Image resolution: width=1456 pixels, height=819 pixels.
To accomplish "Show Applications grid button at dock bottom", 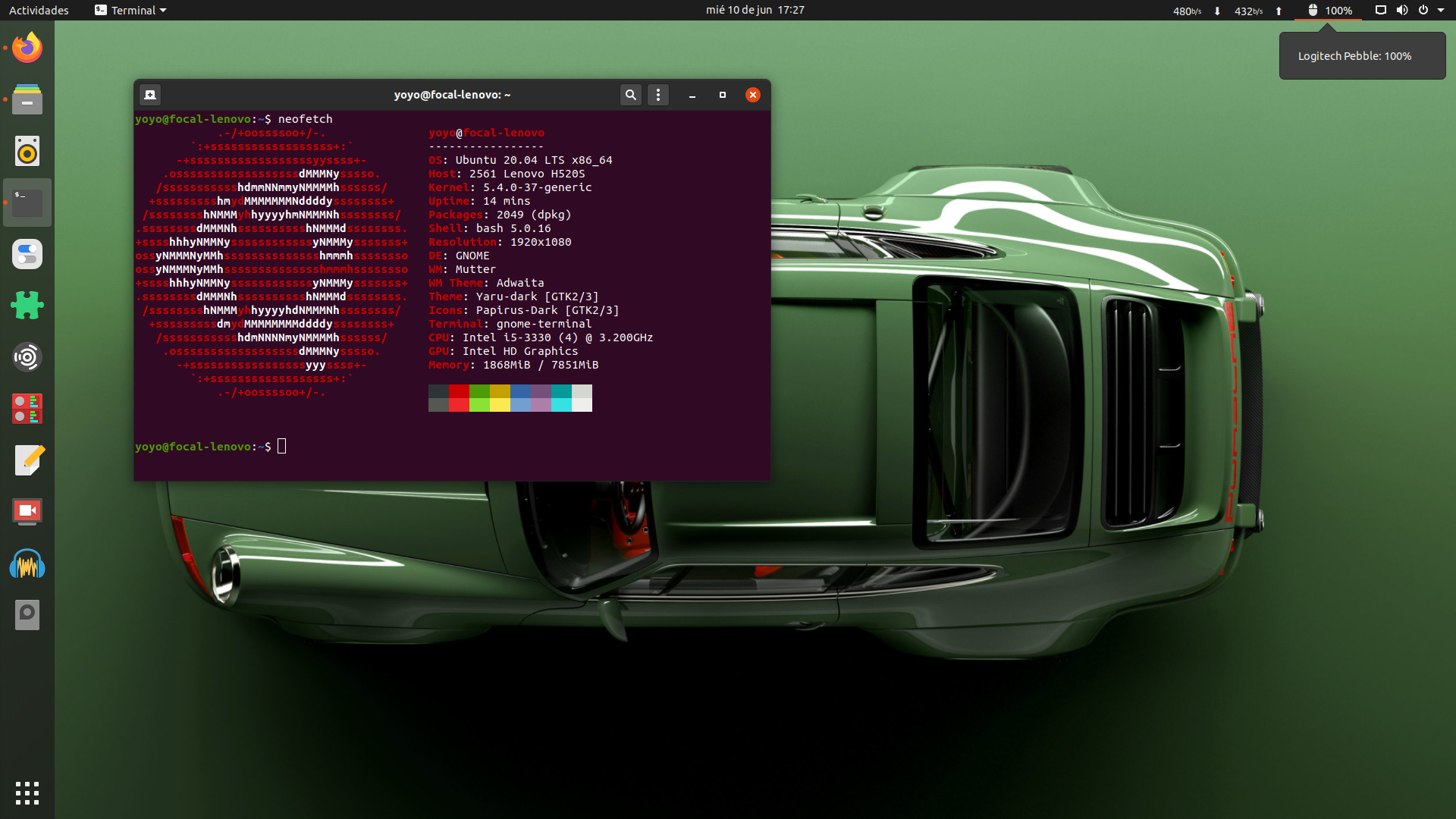I will click(x=27, y=792).
